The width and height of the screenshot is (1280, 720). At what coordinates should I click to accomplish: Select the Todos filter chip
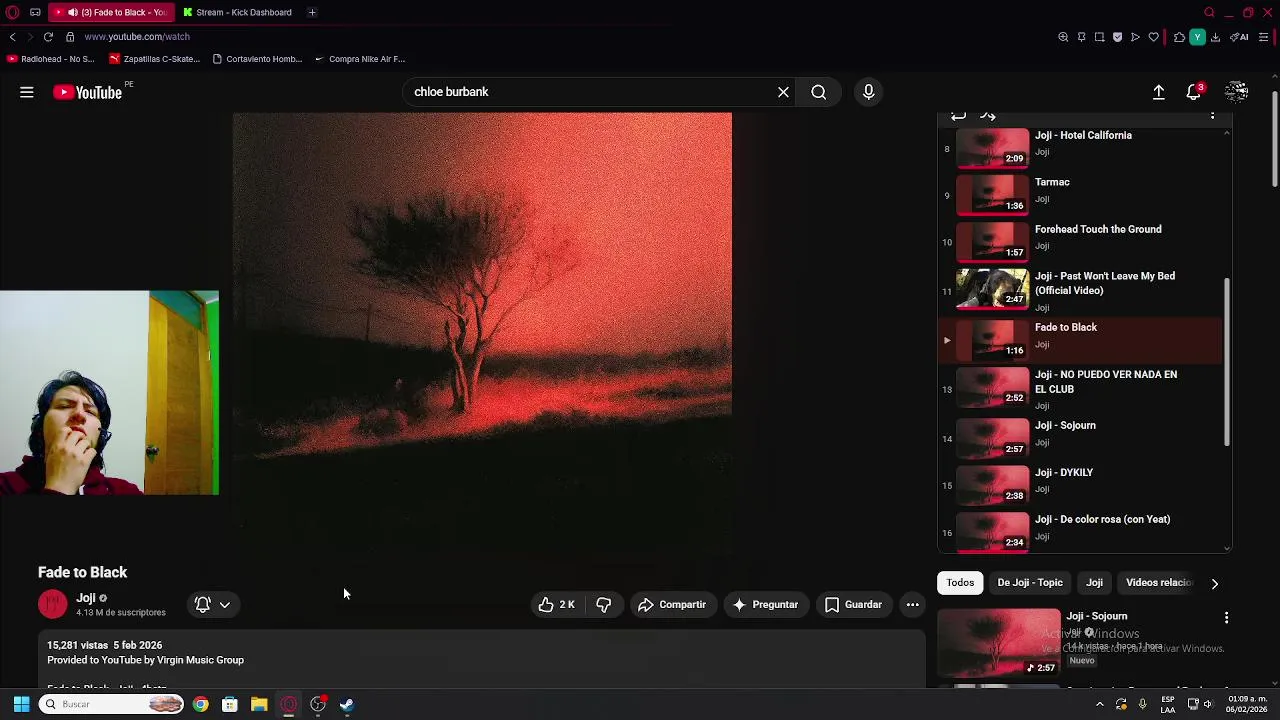tap(960, 583)
